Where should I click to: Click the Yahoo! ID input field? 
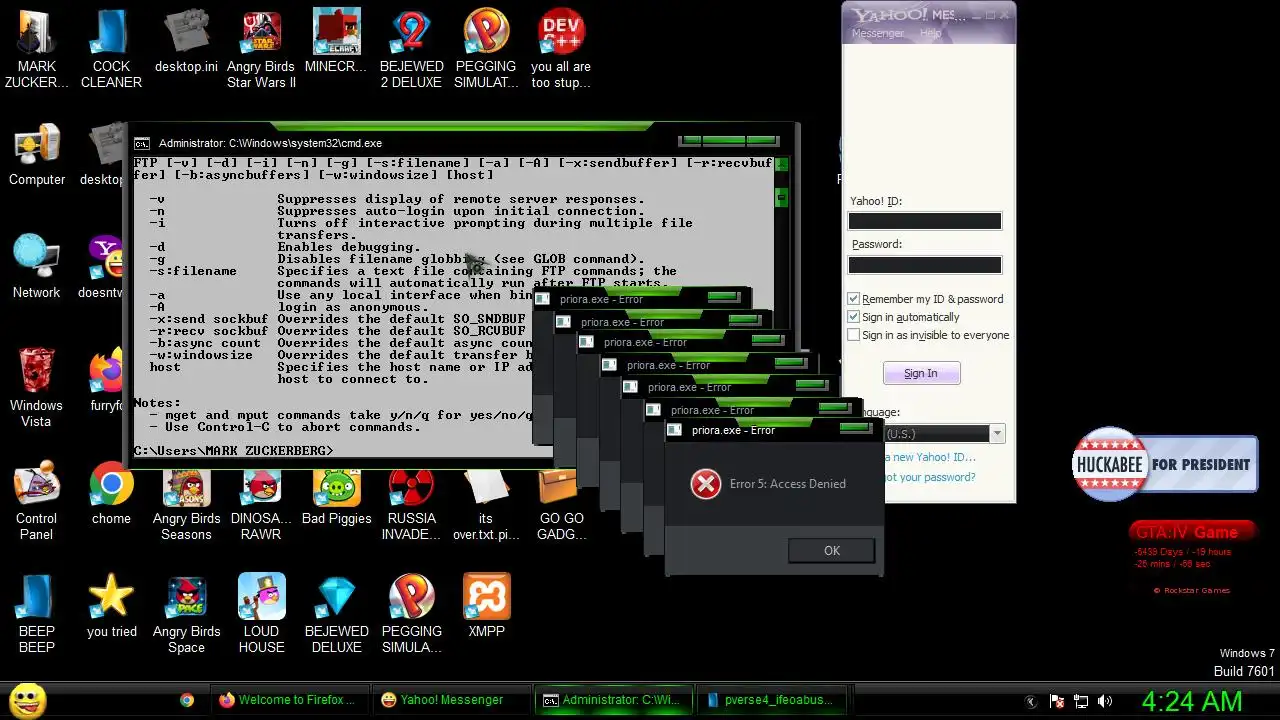924,221
